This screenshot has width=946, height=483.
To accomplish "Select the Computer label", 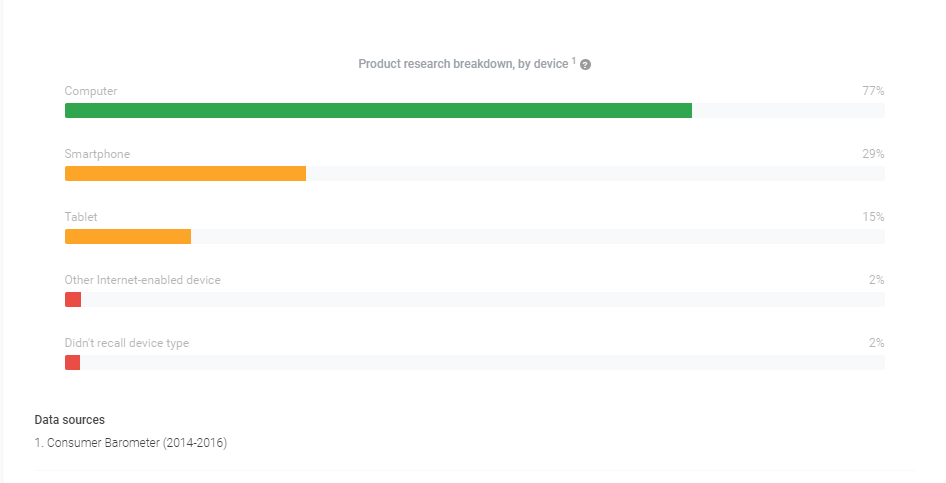I will pos(91,91).
